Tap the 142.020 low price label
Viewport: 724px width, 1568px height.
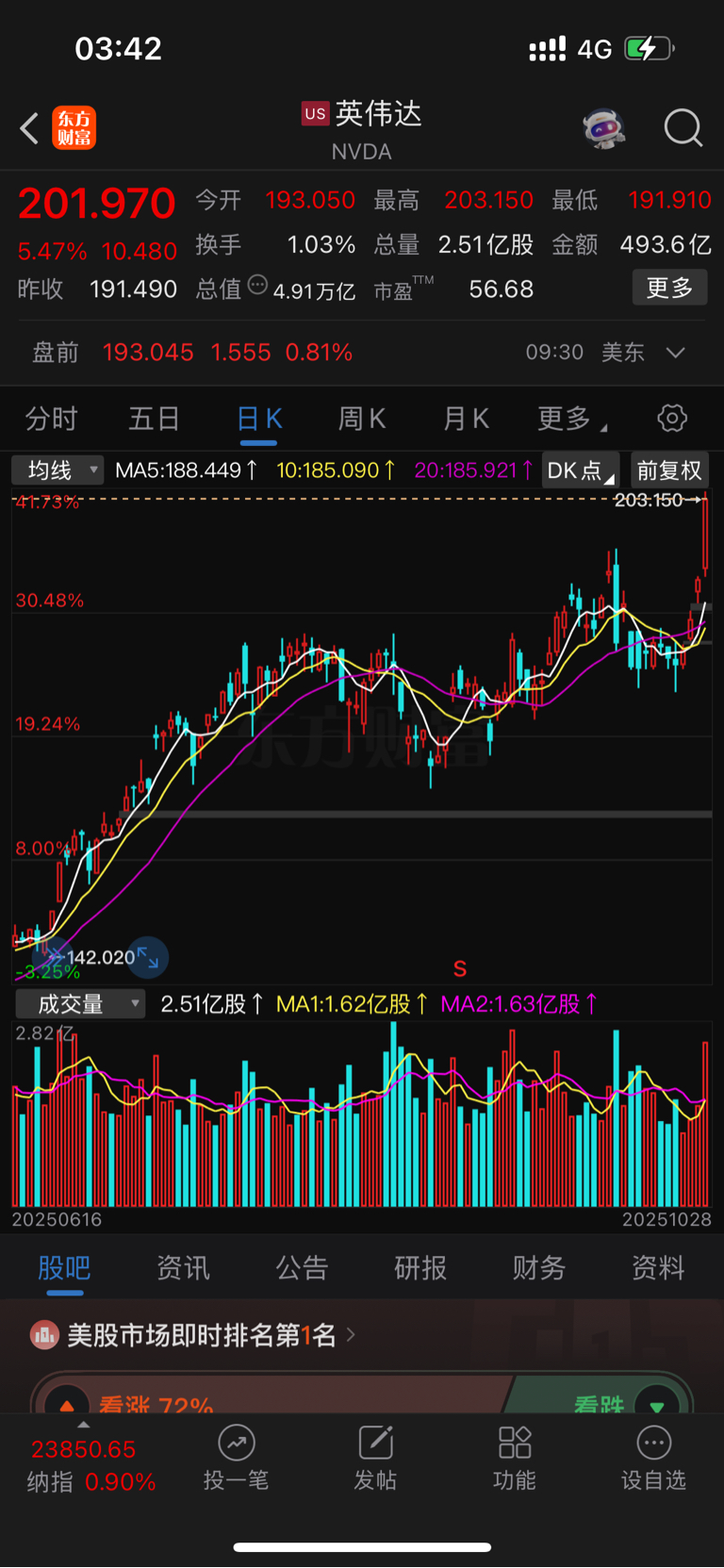101,957
